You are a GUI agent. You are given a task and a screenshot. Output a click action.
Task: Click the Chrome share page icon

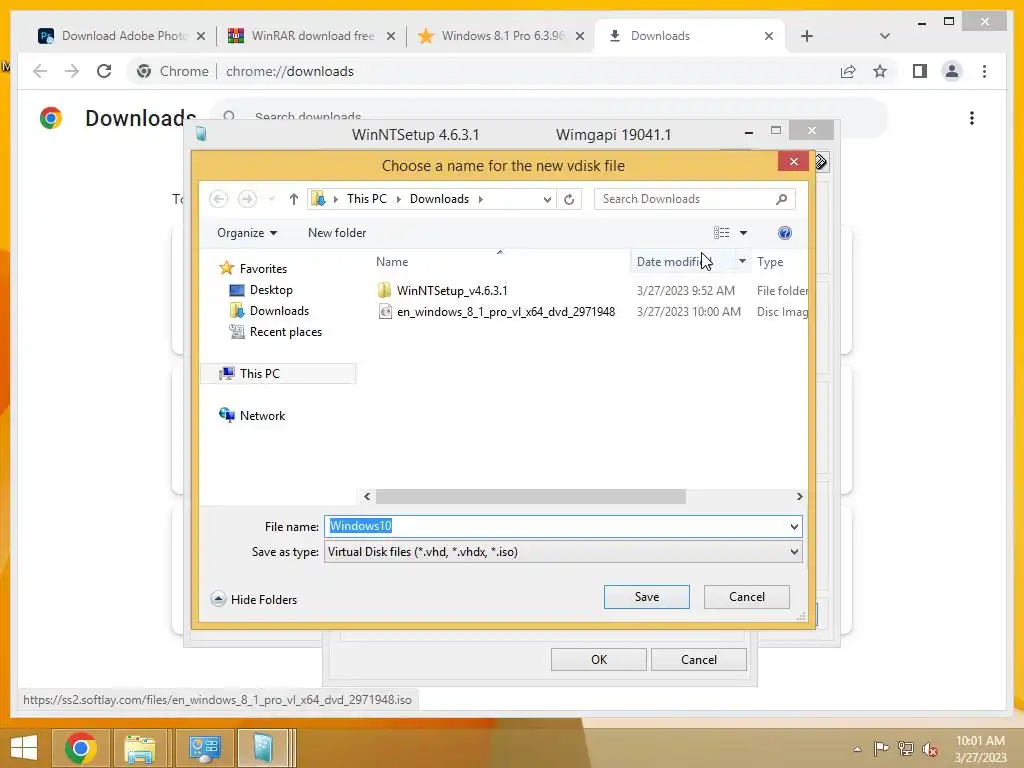click(848, 71)
